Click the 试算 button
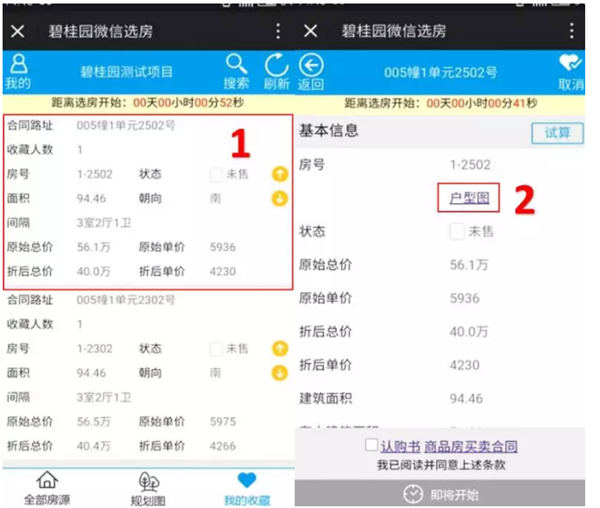This screenshot has height=508, width=600. pyautogui.click(x=558, y=133)
